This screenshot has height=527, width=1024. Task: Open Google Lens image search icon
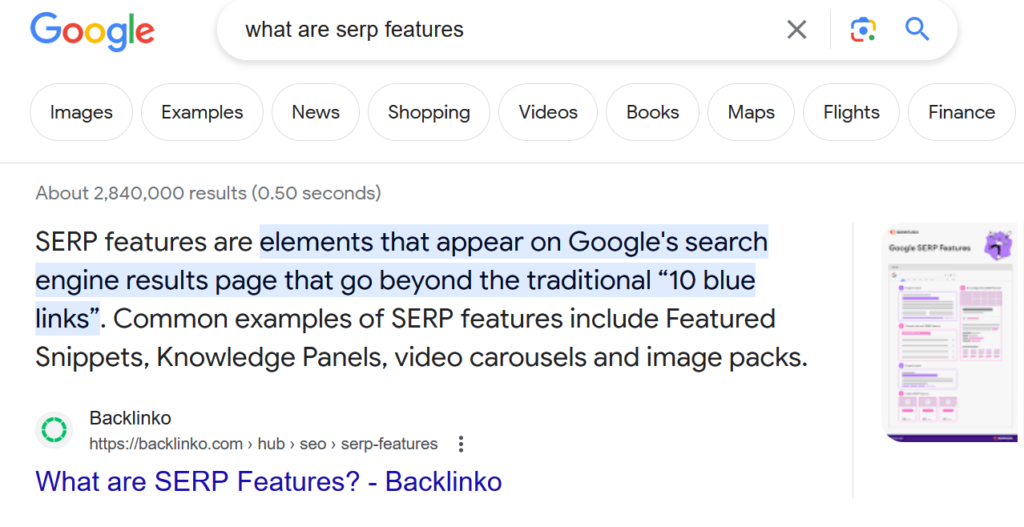click(863, 30)
